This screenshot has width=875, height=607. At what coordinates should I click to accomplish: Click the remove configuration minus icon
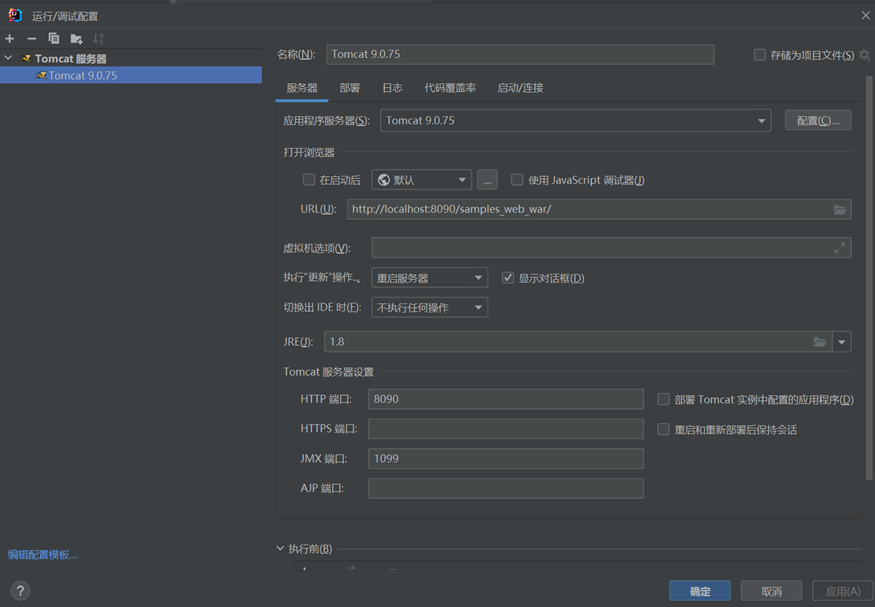(31, 38)
